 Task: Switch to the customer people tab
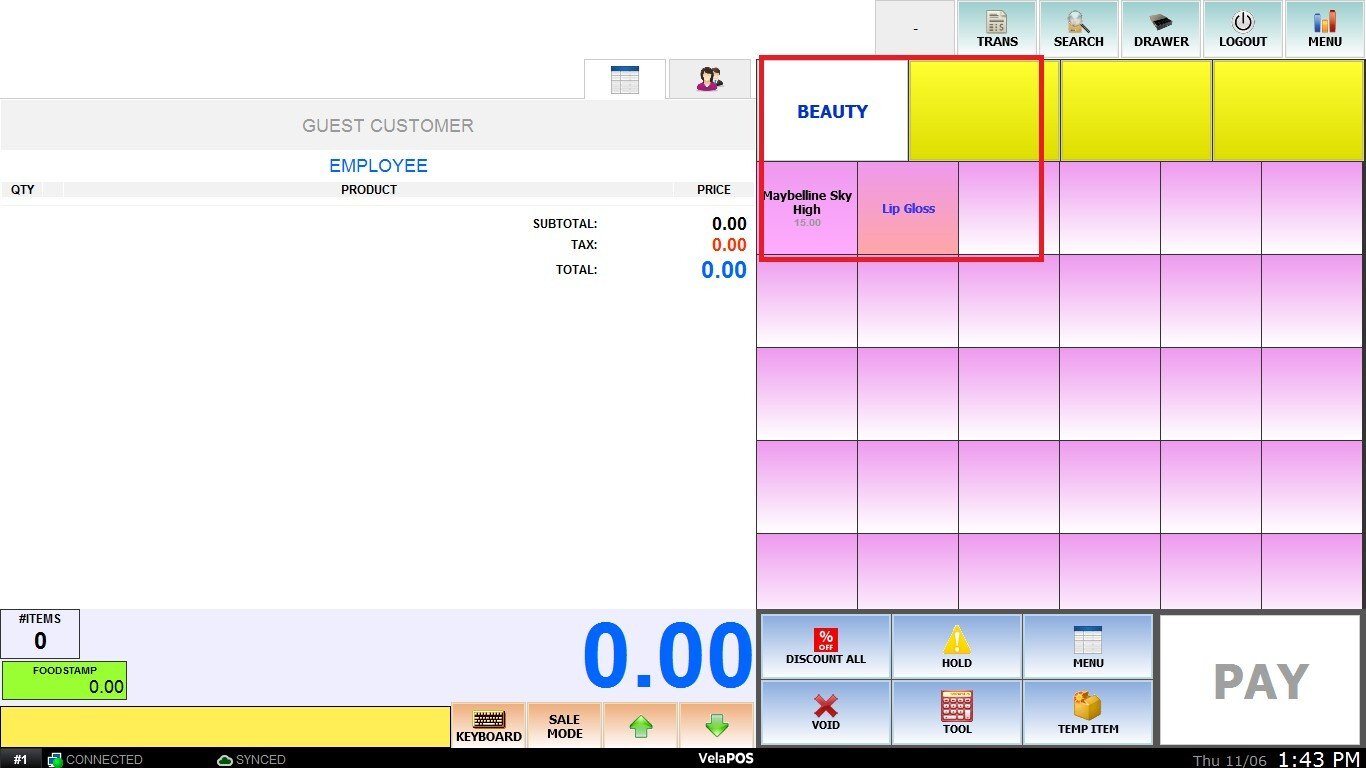pos(709,80)
